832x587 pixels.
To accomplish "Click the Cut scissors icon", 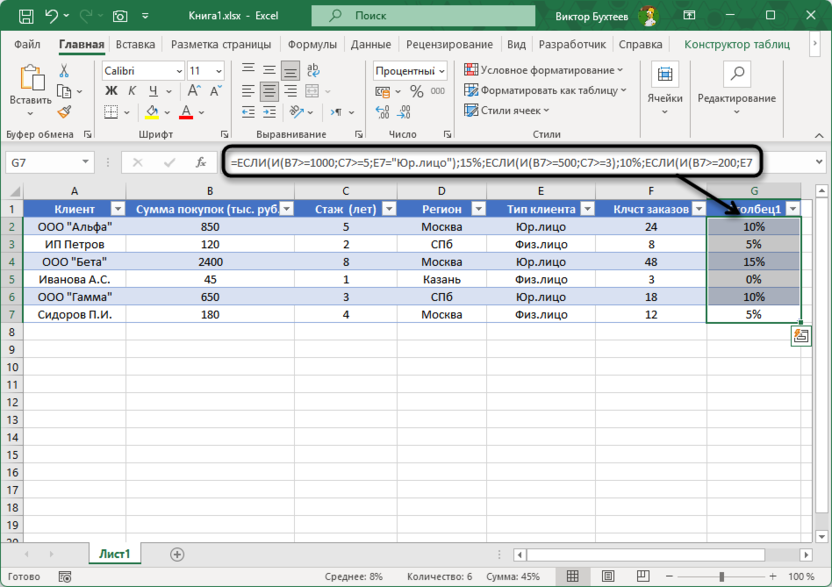I will coord(65,71).
